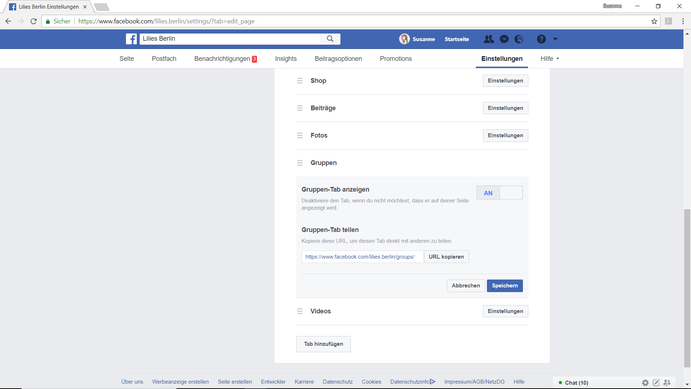Select the Einstellungen tab
The width and height of the screenshot is (691, 389).
pyautogui.click(x=502, y=59)
